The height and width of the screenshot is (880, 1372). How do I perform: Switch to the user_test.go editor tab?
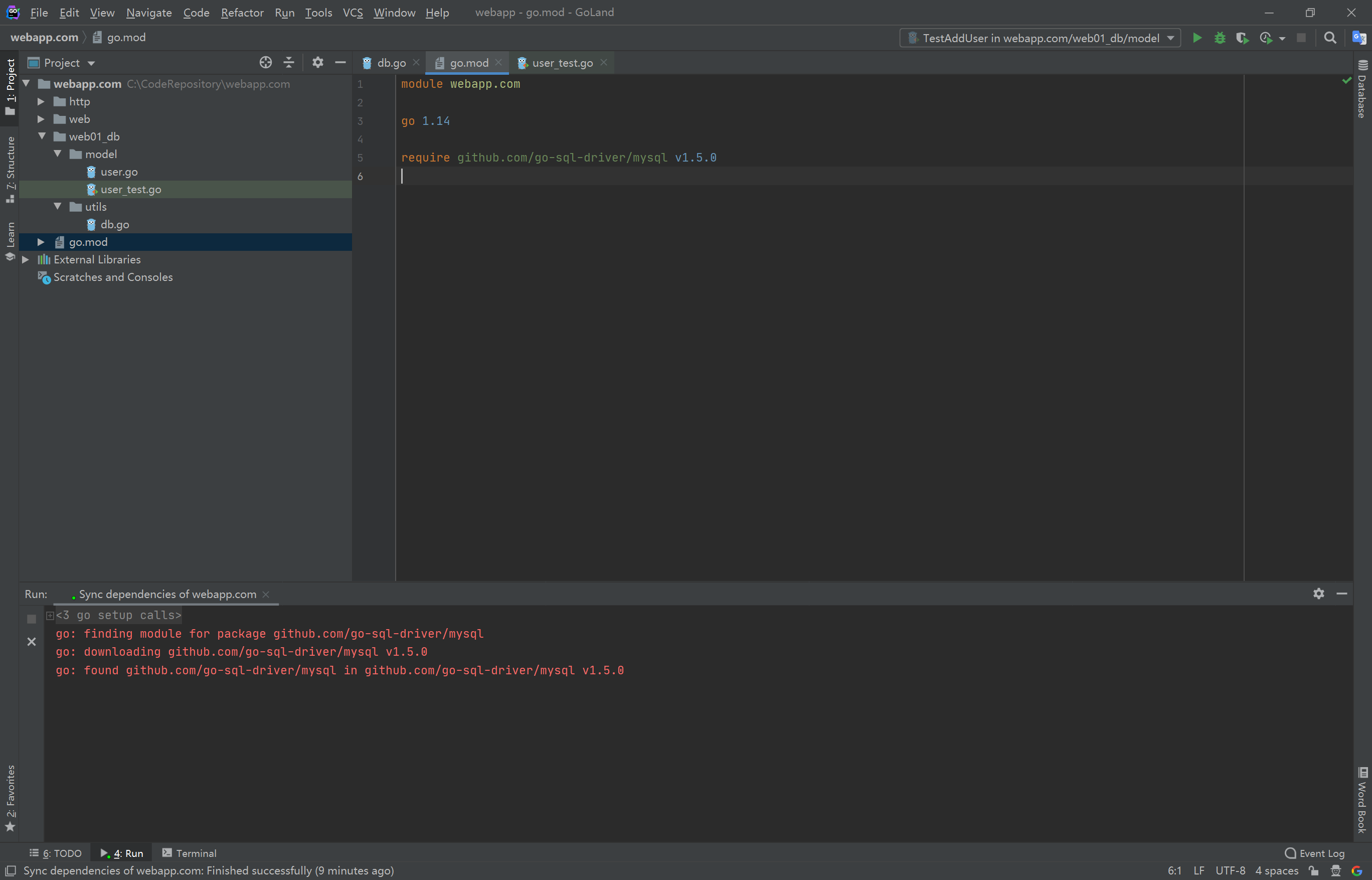(562, 63)
